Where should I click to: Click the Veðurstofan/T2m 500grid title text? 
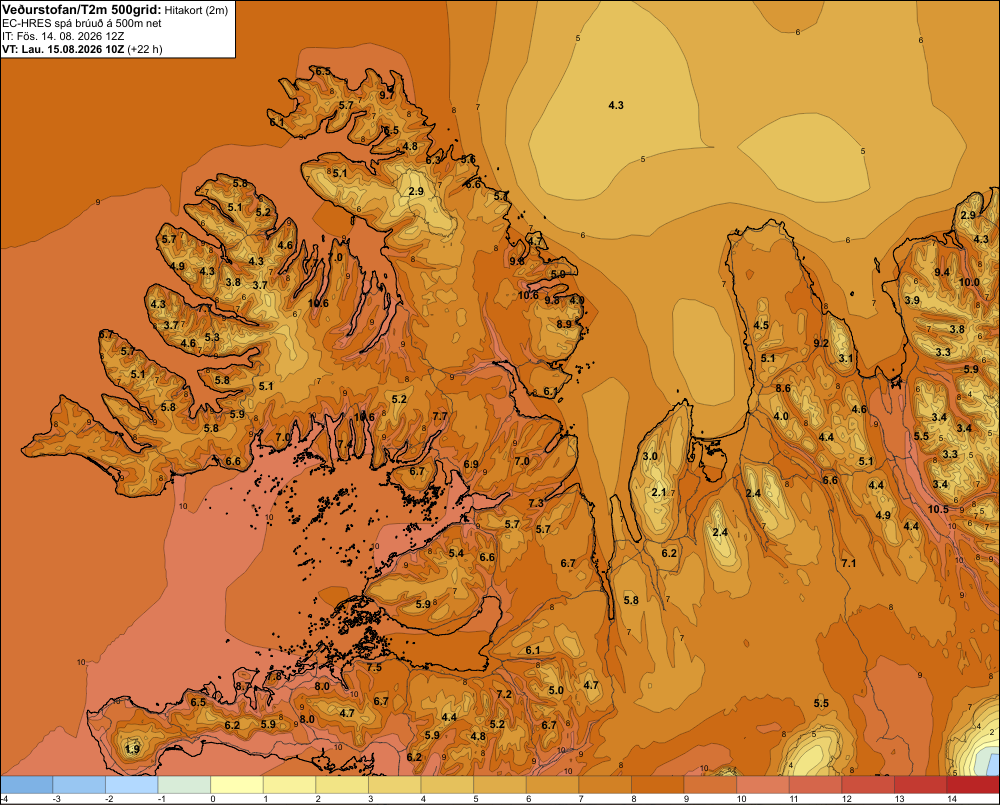82,10
